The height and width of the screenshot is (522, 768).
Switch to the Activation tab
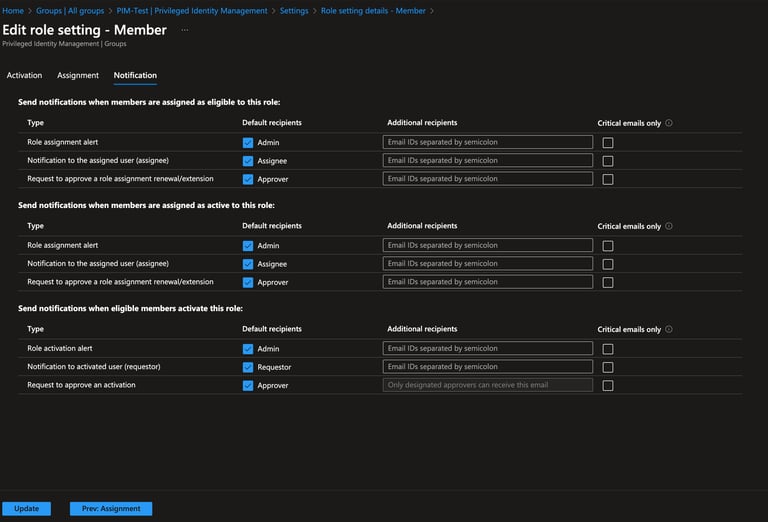click(24, 75)
